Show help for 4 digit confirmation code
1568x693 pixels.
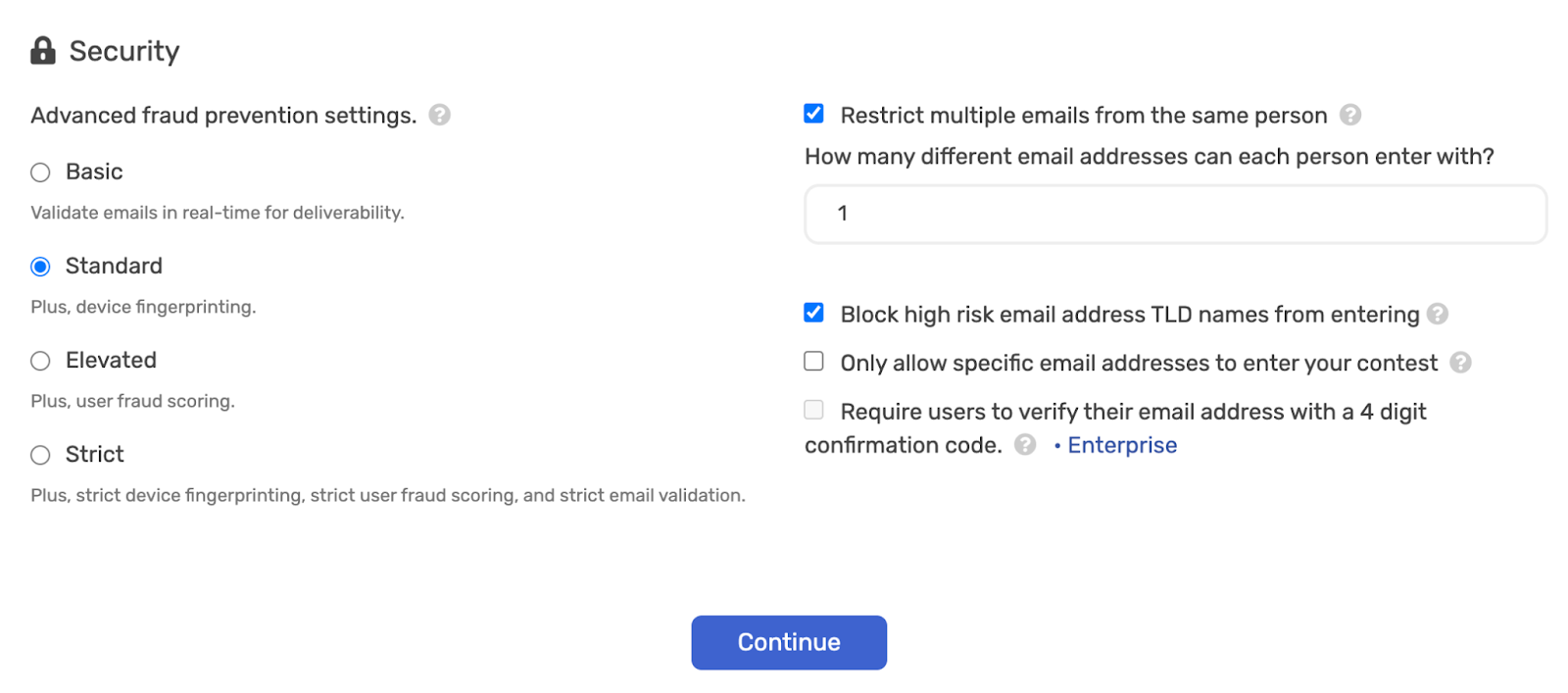pyautogui.click(x=1025, y=445)
